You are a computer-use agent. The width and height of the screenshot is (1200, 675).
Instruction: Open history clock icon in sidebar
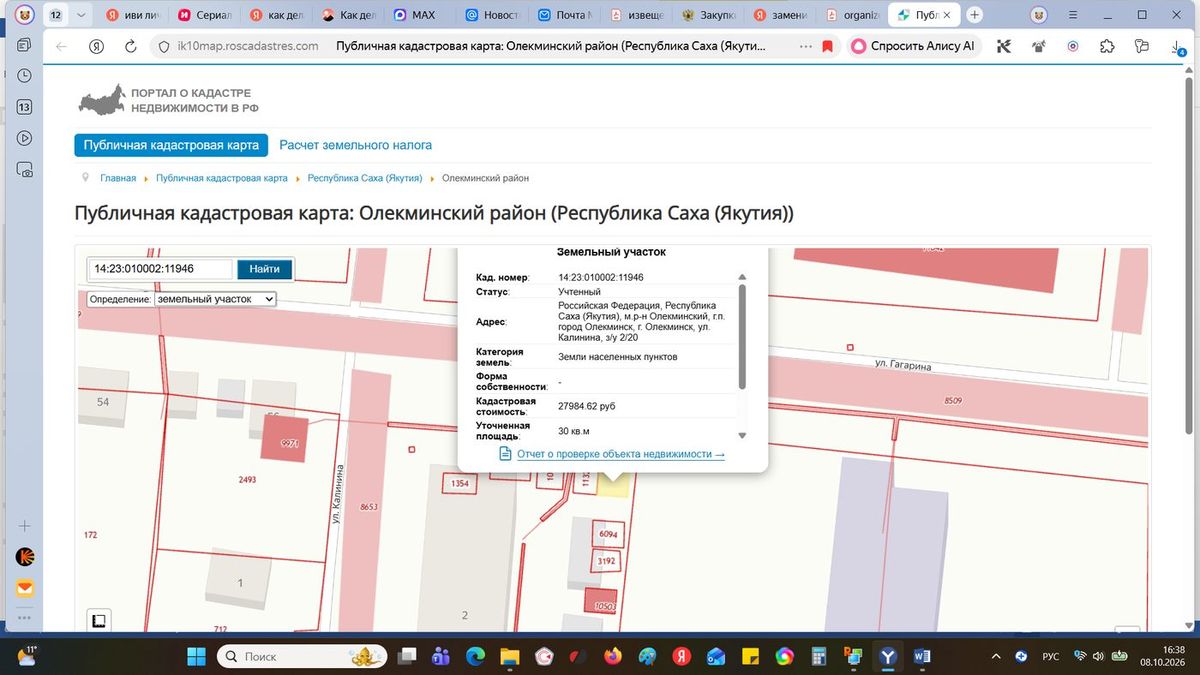25,76
